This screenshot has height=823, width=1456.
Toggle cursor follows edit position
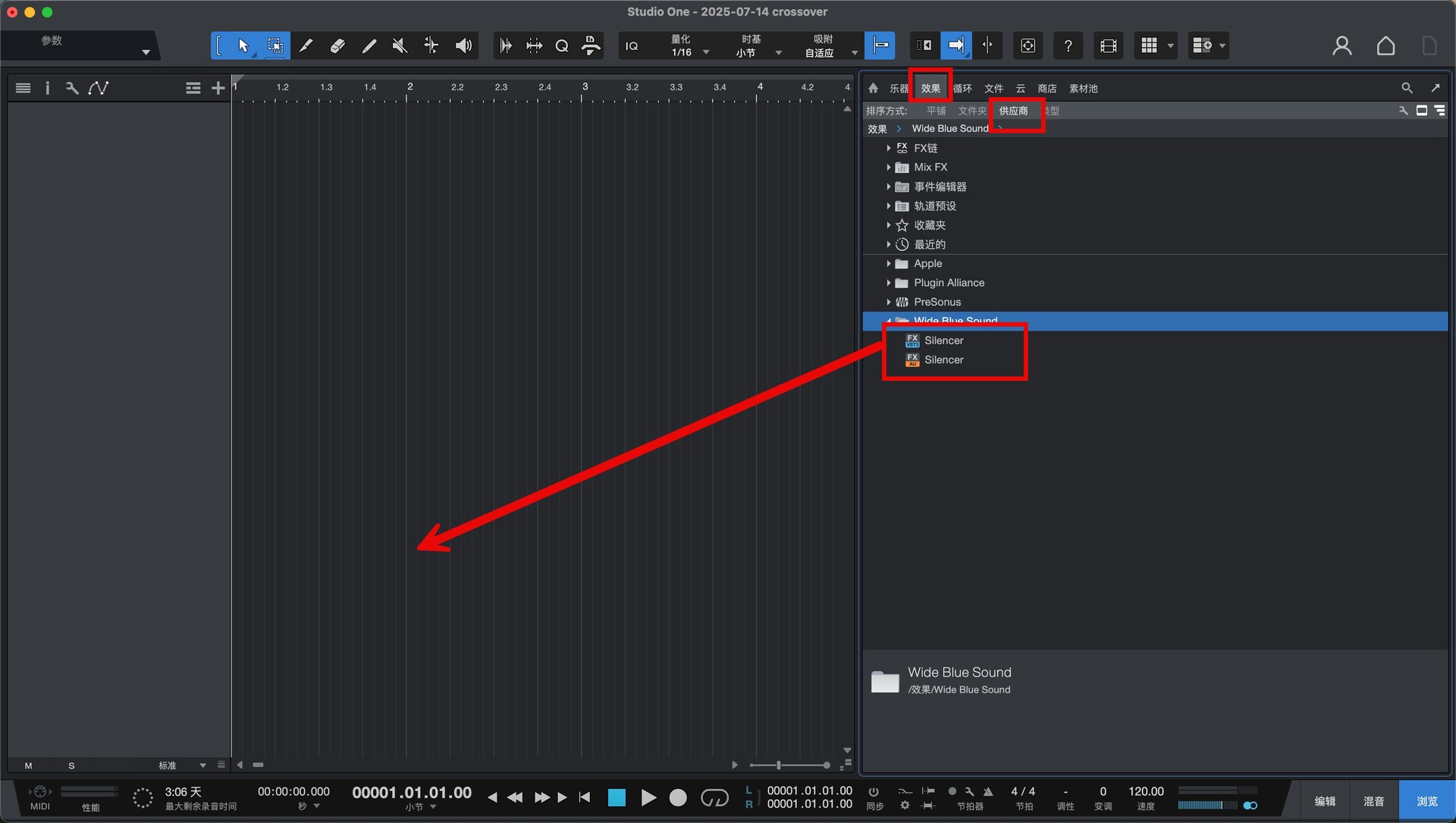[987, 46]
